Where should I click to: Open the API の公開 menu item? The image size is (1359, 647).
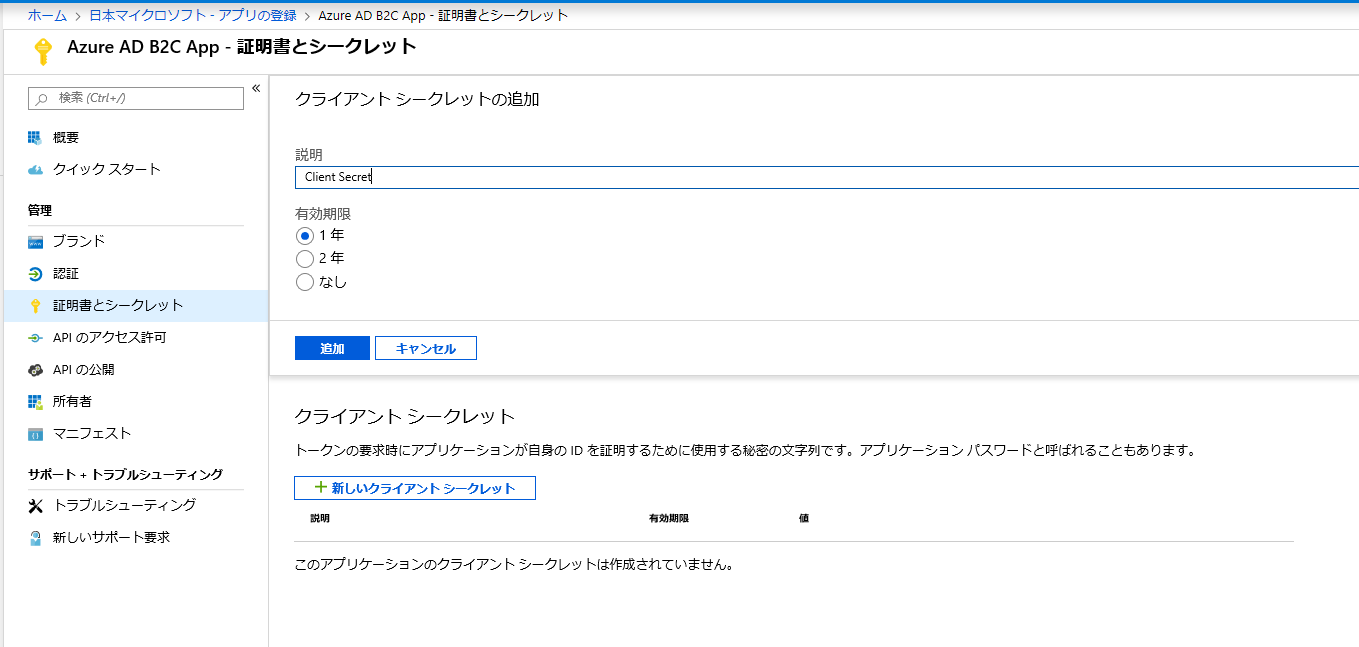136,369
